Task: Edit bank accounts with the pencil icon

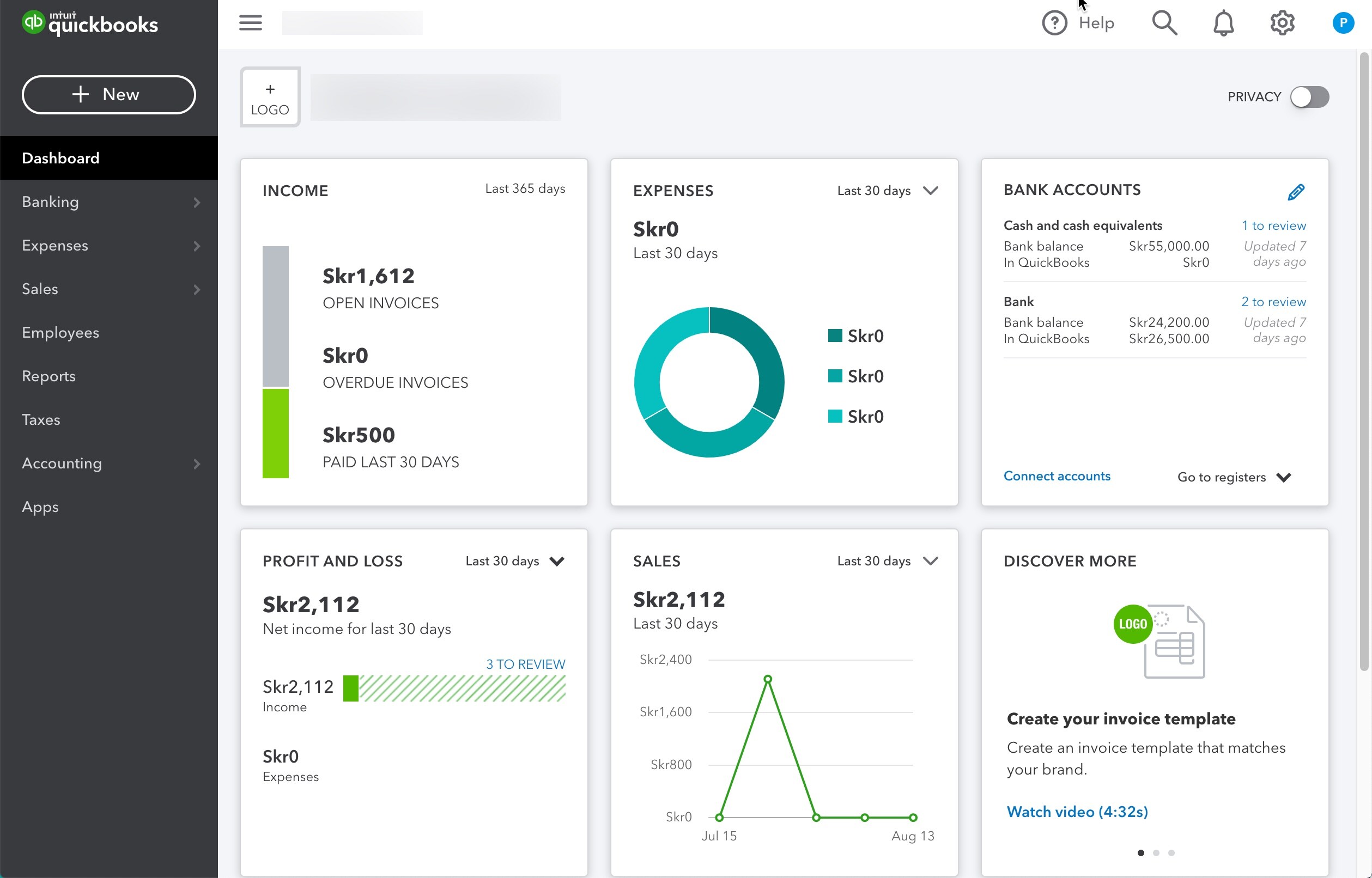Action: pos(1296,192)
